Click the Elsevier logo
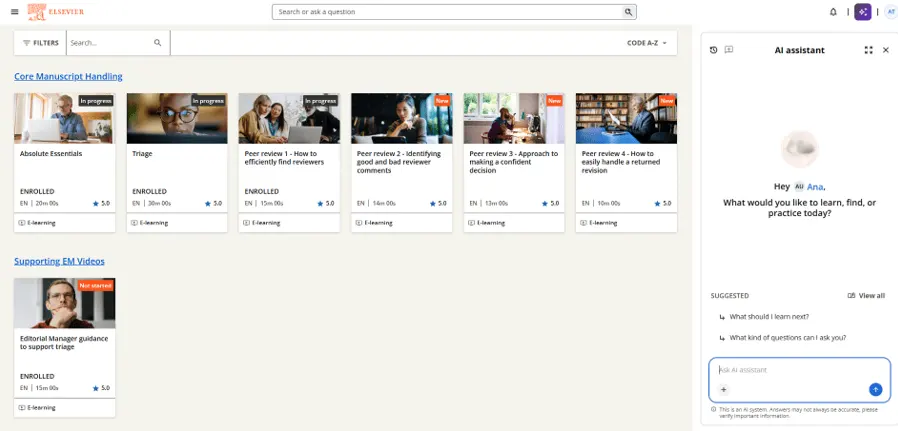Image resolution: width=898 pixels, height=431 pixels. tap(56, 11)
